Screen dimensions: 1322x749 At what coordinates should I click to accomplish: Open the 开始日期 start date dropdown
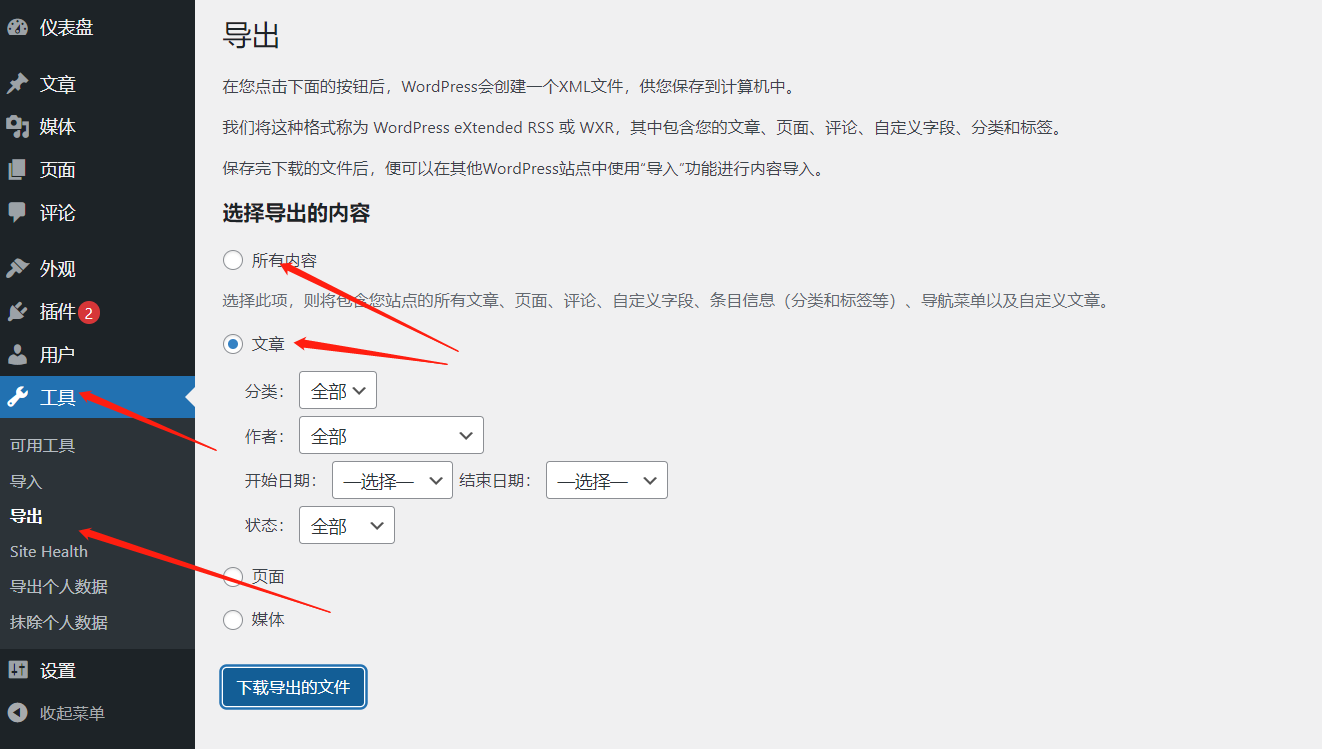coord(392,481)
